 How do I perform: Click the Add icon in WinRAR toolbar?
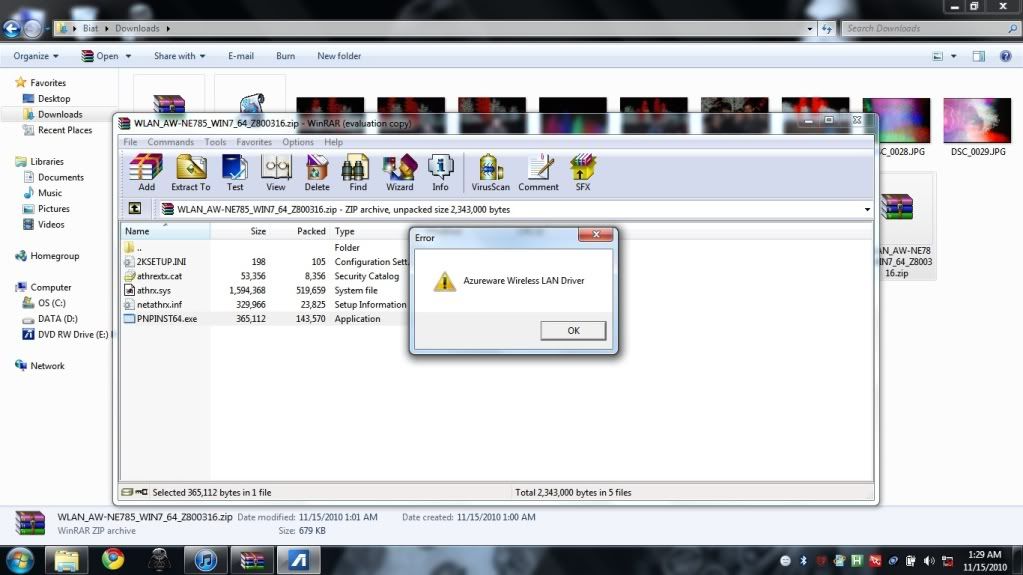tap(146, 172)
